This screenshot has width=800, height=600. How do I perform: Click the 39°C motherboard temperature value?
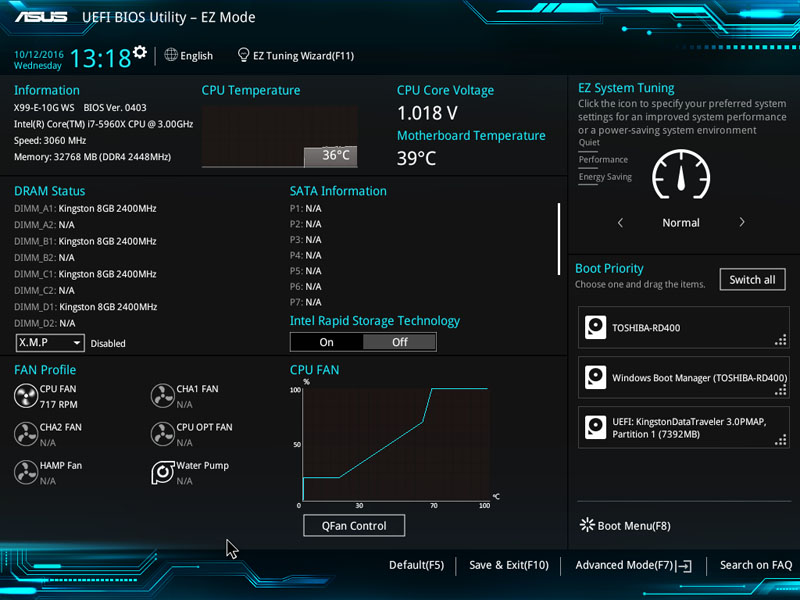pyautogui.click(x=416, y=158)
